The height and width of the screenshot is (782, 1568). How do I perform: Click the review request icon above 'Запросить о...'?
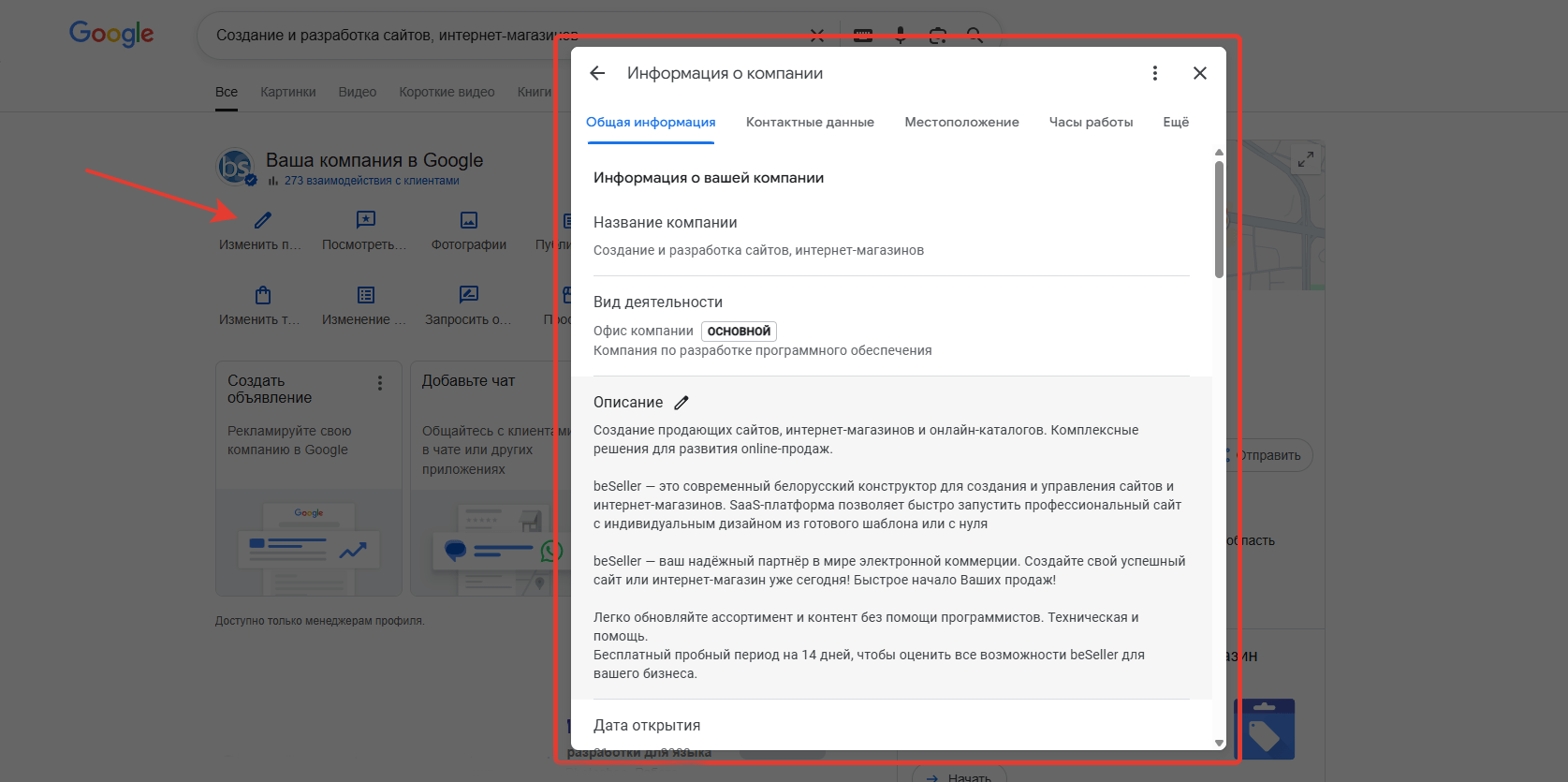coord(468,295)
